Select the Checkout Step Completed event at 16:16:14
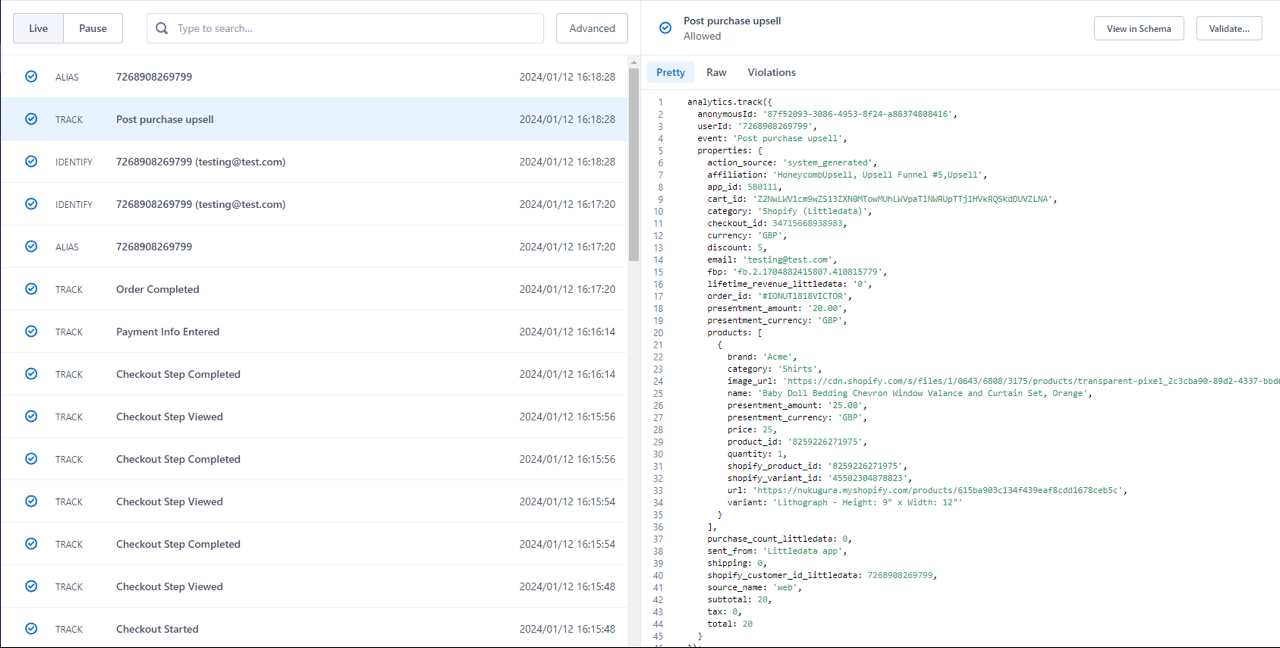This screenshot has height=648, width=1280. click(x=314, y=374)
